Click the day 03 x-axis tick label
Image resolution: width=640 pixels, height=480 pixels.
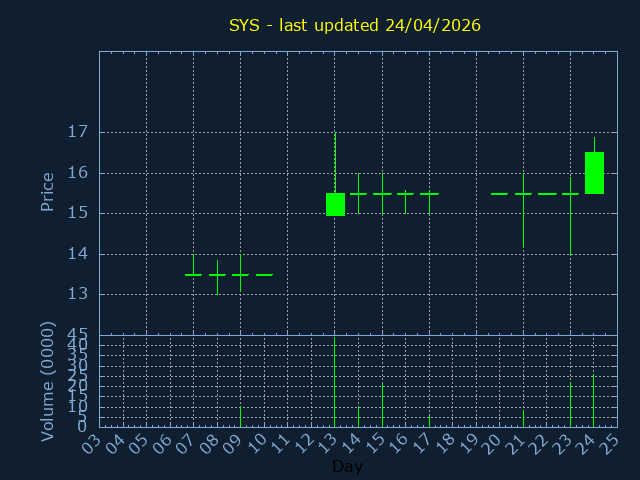92,443
